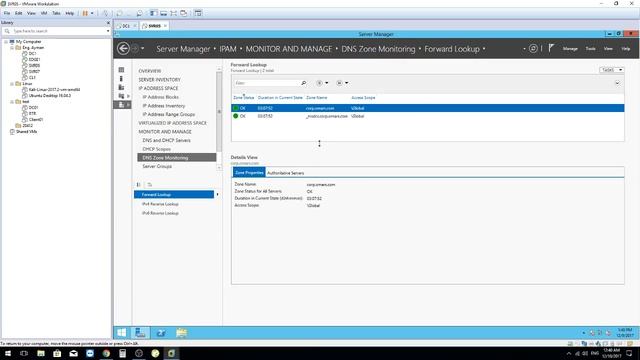The height and width of the screenshot is (360, 640).
Task: Open Server Manager Help menu
Action: click(625, 49)
